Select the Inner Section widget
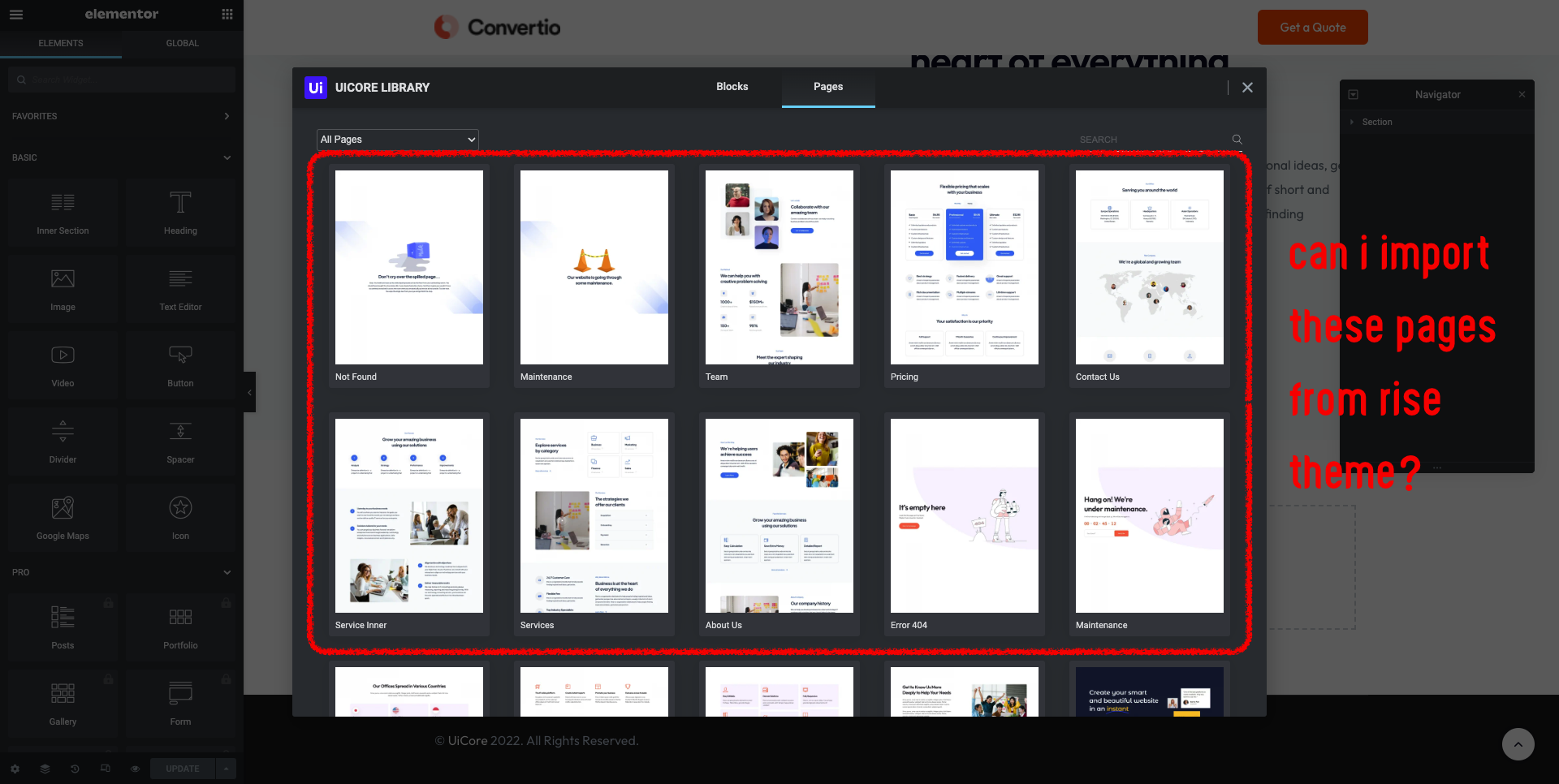The height and width of the screenshot is (784, 1559). (63, 213)
